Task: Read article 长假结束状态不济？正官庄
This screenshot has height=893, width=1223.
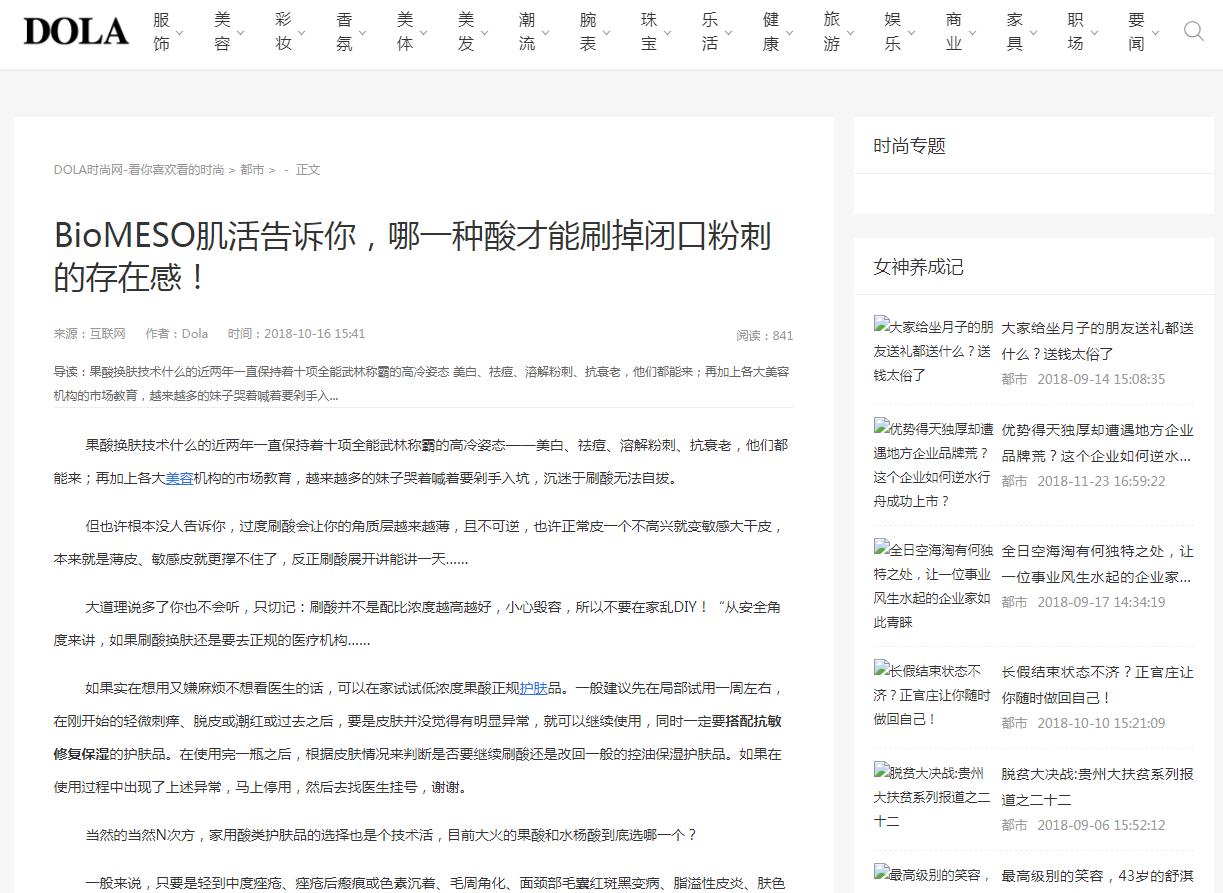Action: [x=1098, y=685]
